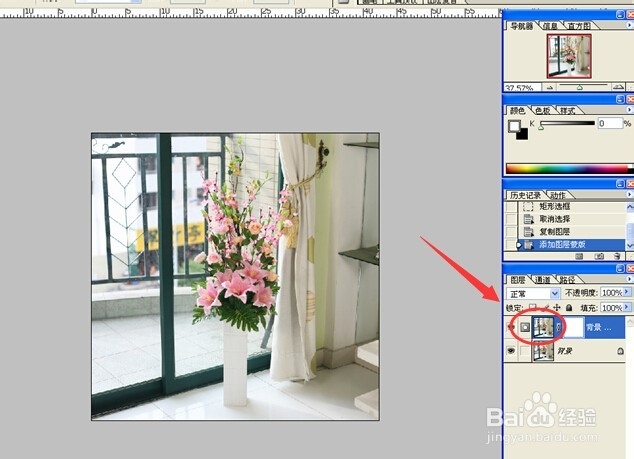The image size is (634, 459).
Task: Click the 37.57% zoom field in Navigator
Action: coord(522,87)
